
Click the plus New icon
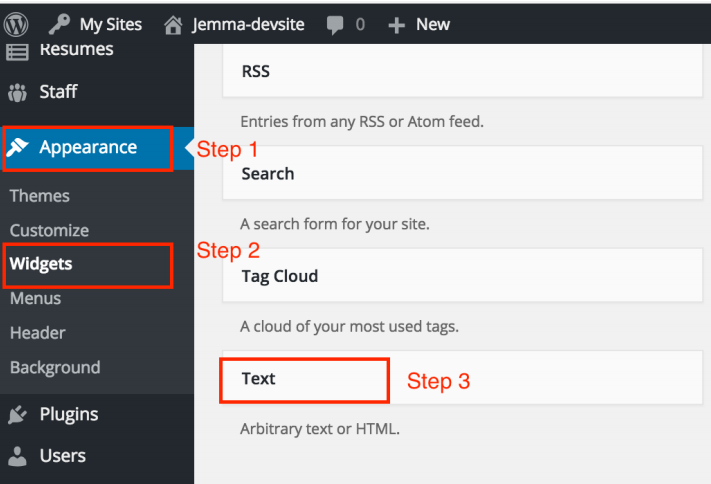396,25
